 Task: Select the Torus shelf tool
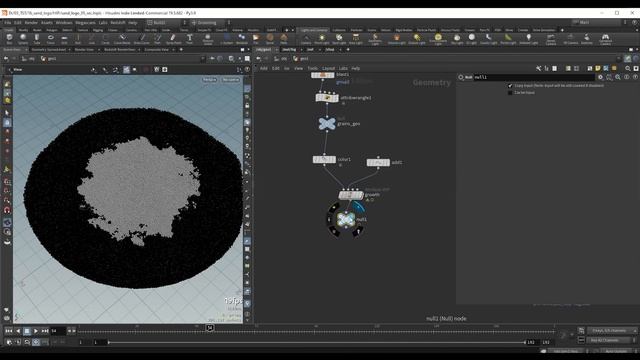pyautogui.click(x=51, y=39)
